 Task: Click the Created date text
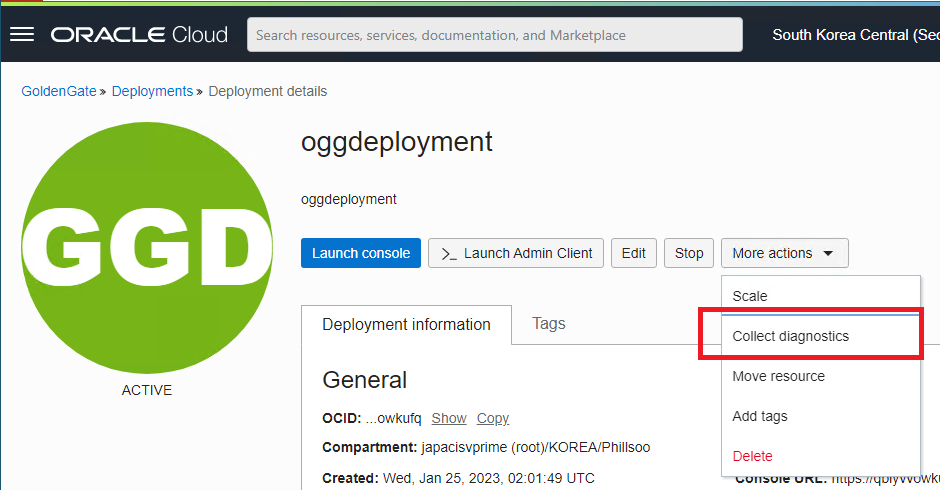click(x=489, y=478)
